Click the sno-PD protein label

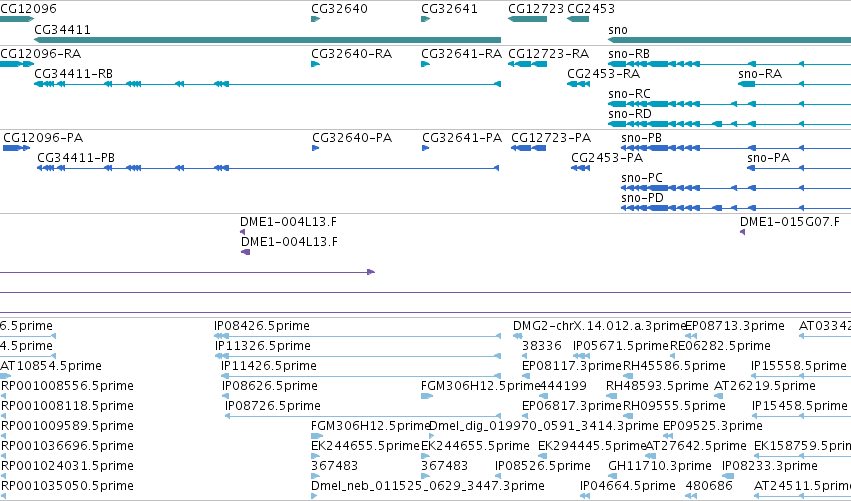tap(643, 198)
